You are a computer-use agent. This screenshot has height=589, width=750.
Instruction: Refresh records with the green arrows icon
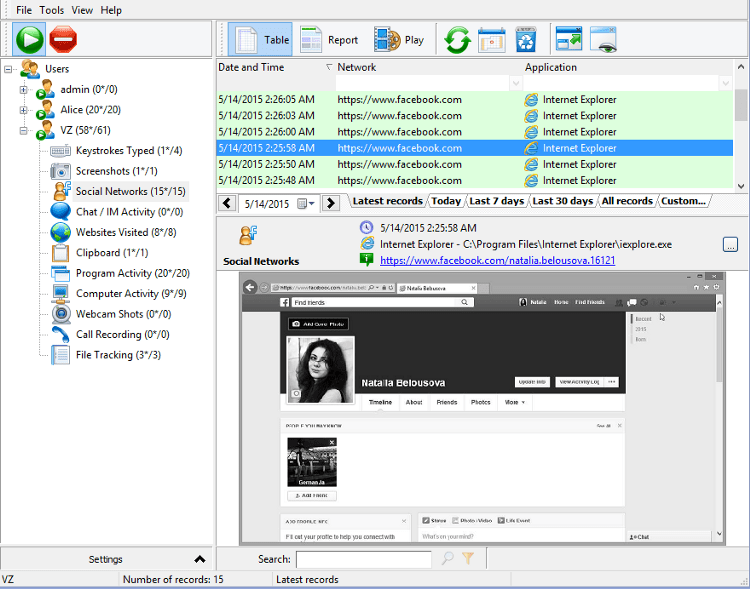pyautogui.click(x=457, y=40)
